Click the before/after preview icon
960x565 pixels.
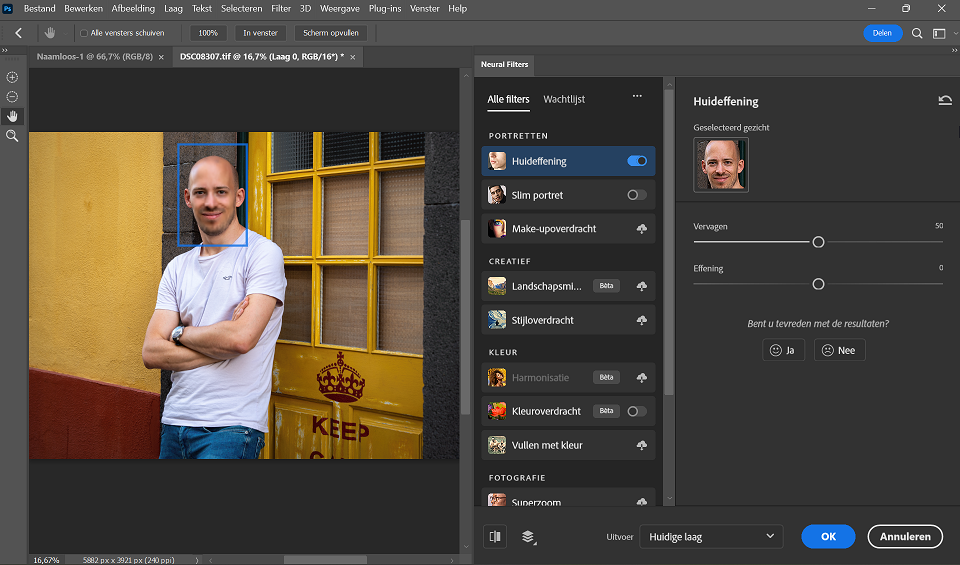(495, 537)
